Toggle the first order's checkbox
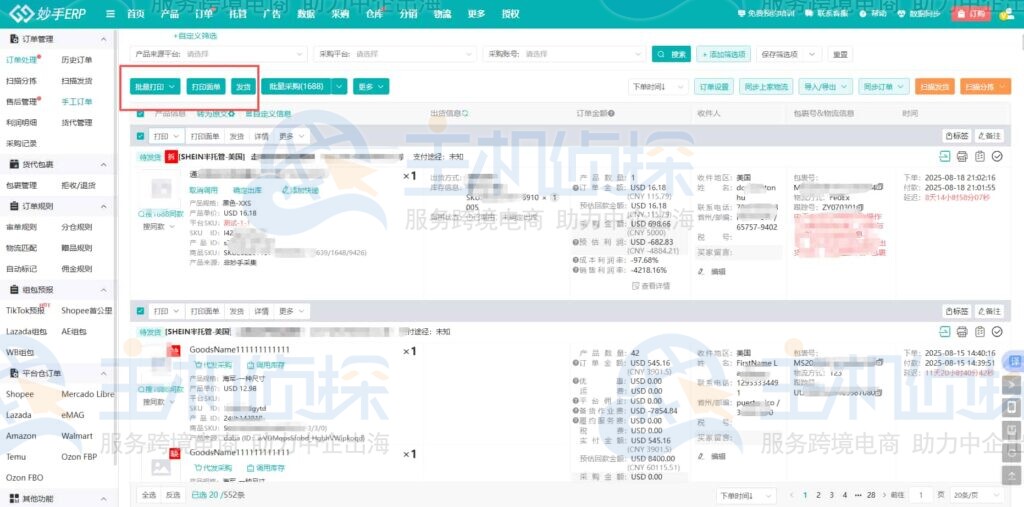The image size is (1024, 507). pyautogui.click(x=140, y=136)
